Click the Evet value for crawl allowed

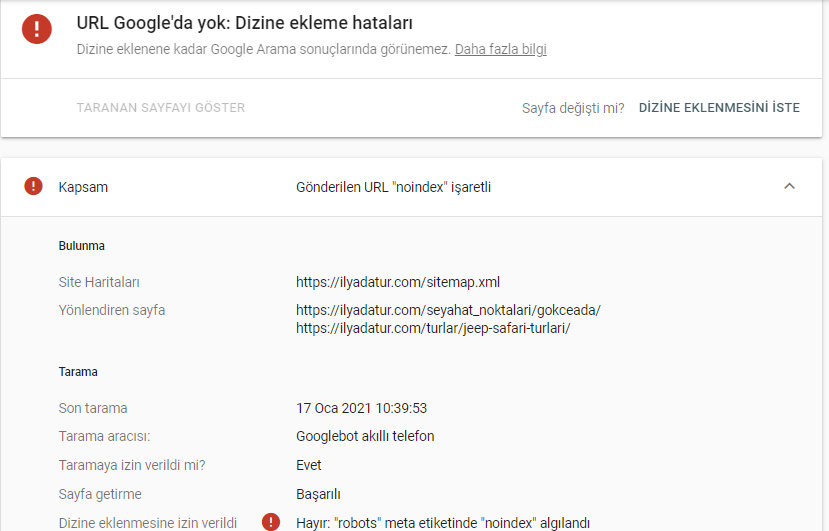(309, 465)
